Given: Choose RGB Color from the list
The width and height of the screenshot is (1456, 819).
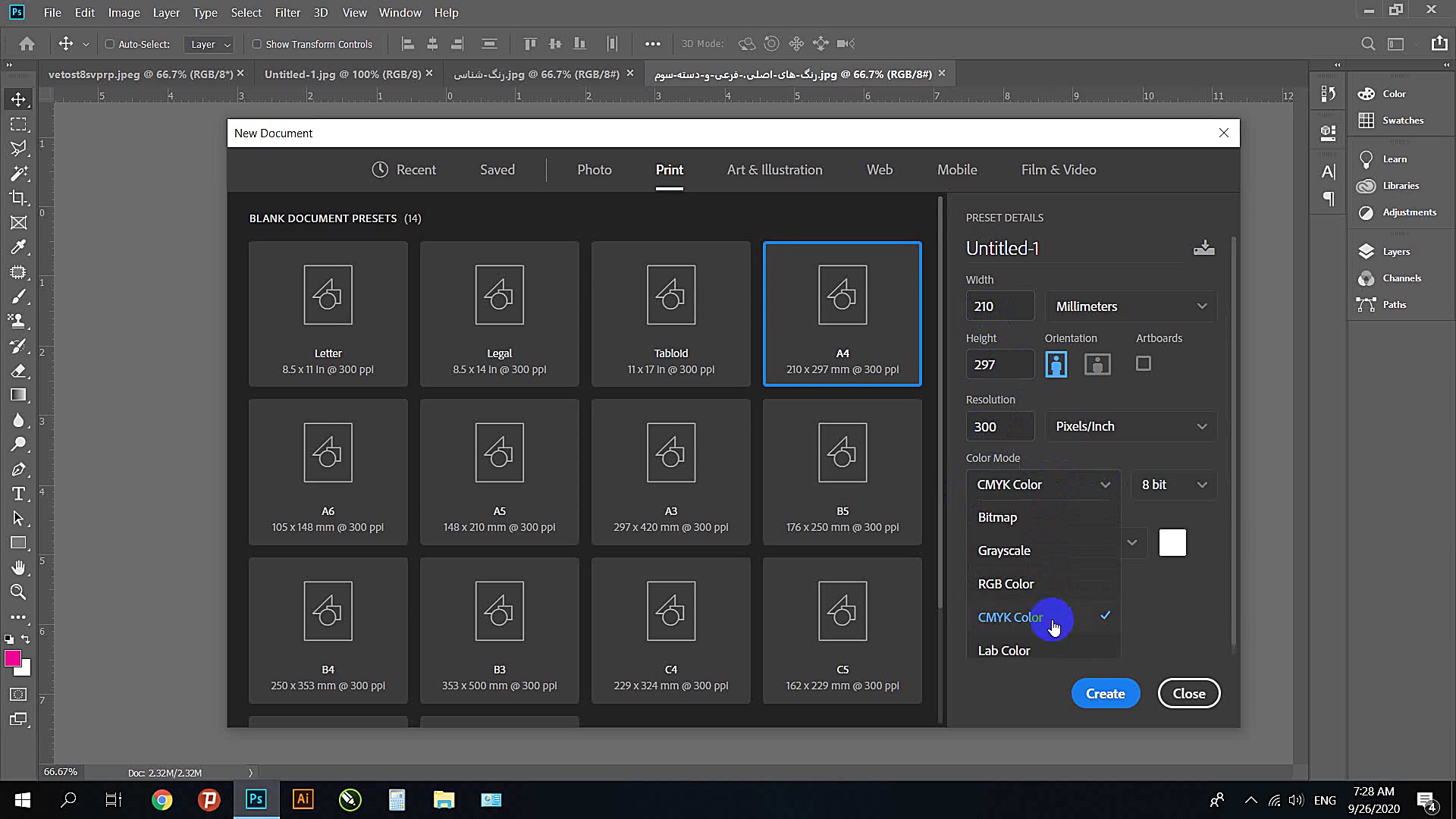Looking at the screenshot, I should pos(1006,584).
